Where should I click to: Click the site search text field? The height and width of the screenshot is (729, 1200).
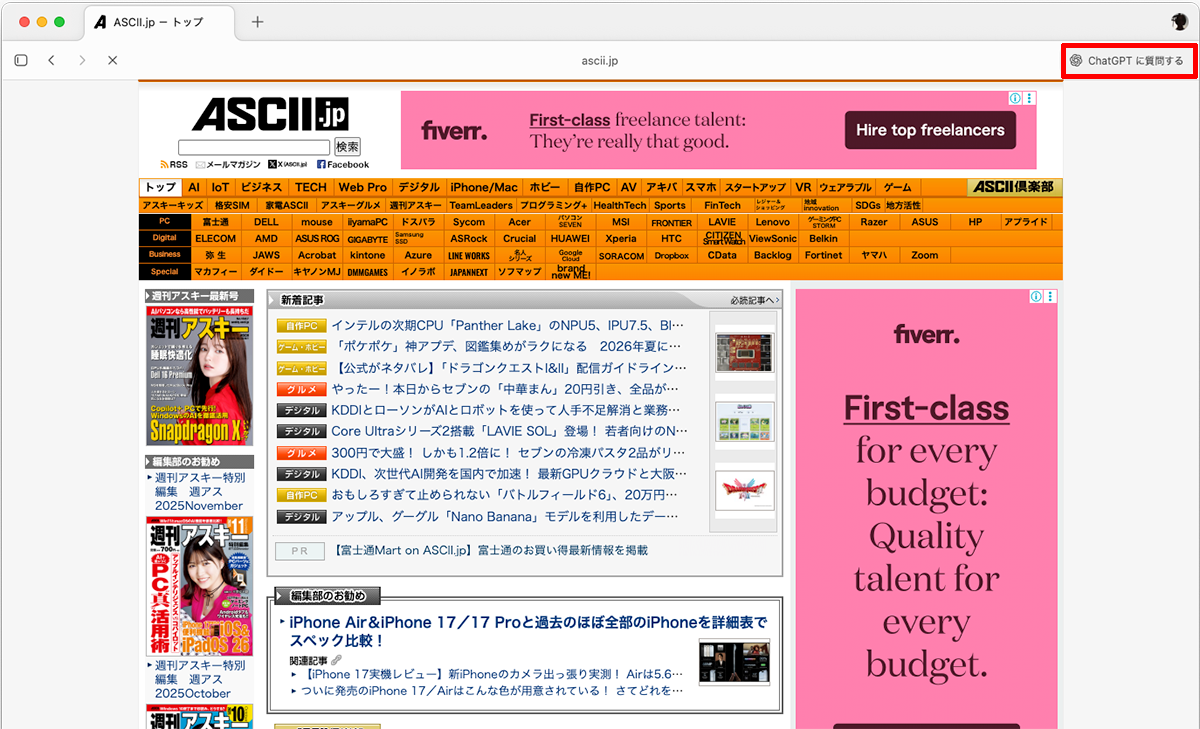pos(254,147)
